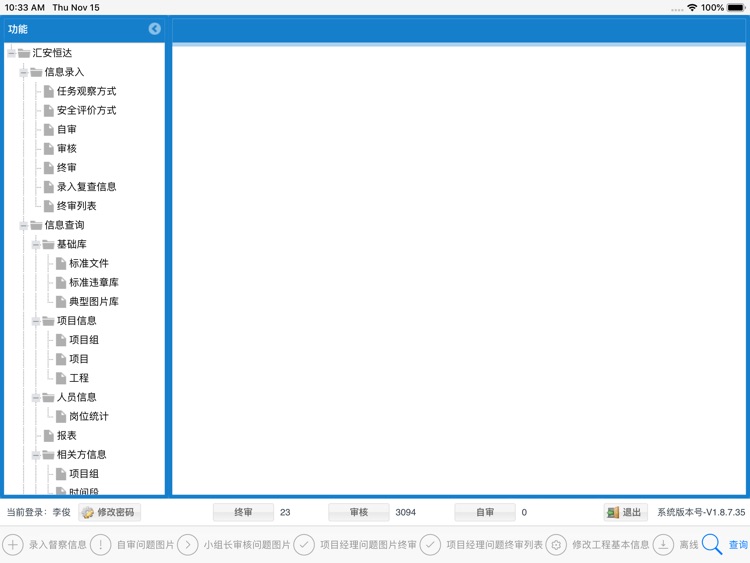The width and height of the screenshot is (750, 563).
Task: Click the 任务观察方式 document icon
Action: coord(48,91)
